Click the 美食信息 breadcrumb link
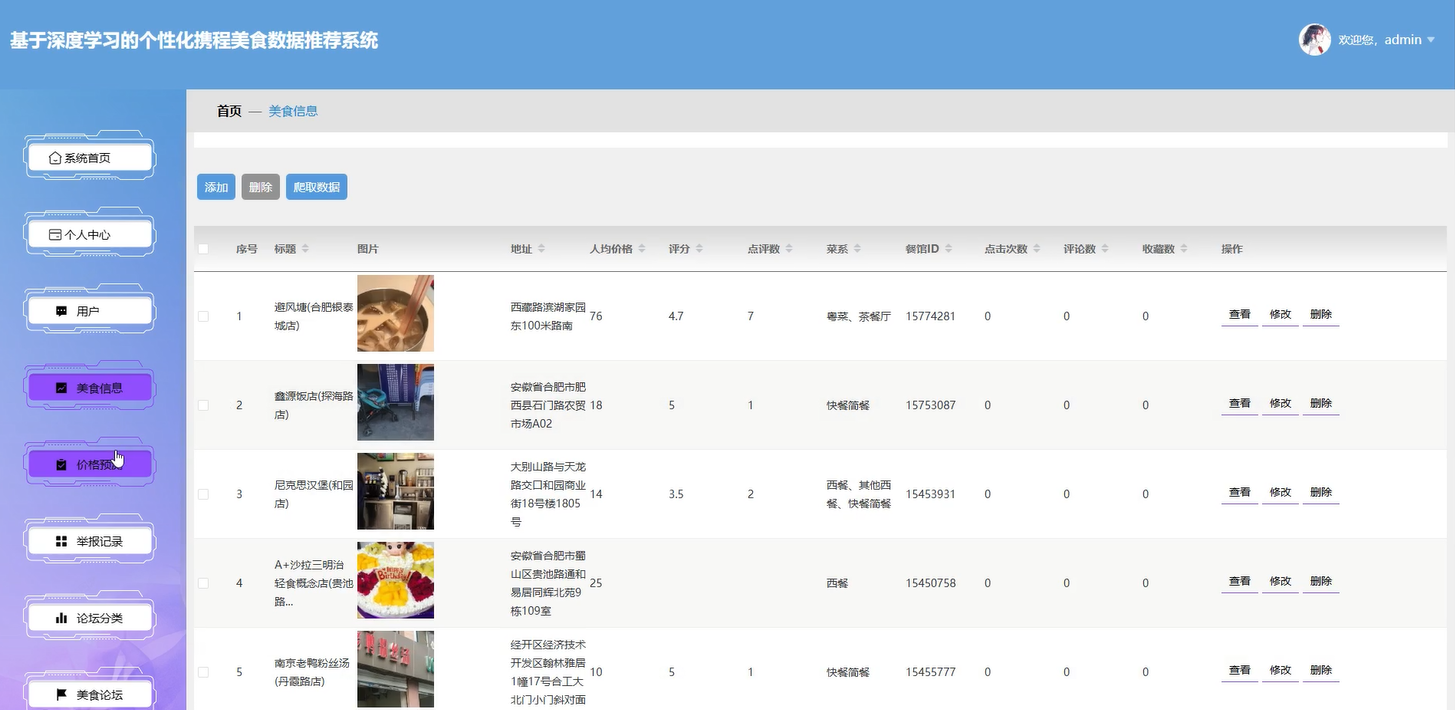 [x=293, y=111]
